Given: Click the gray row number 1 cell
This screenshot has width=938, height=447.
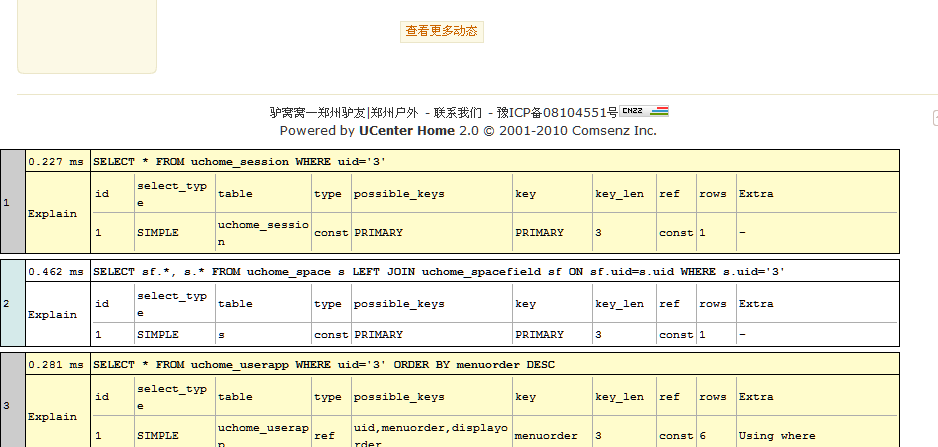Looking at the screenshot, I should (x=13, y=202).
